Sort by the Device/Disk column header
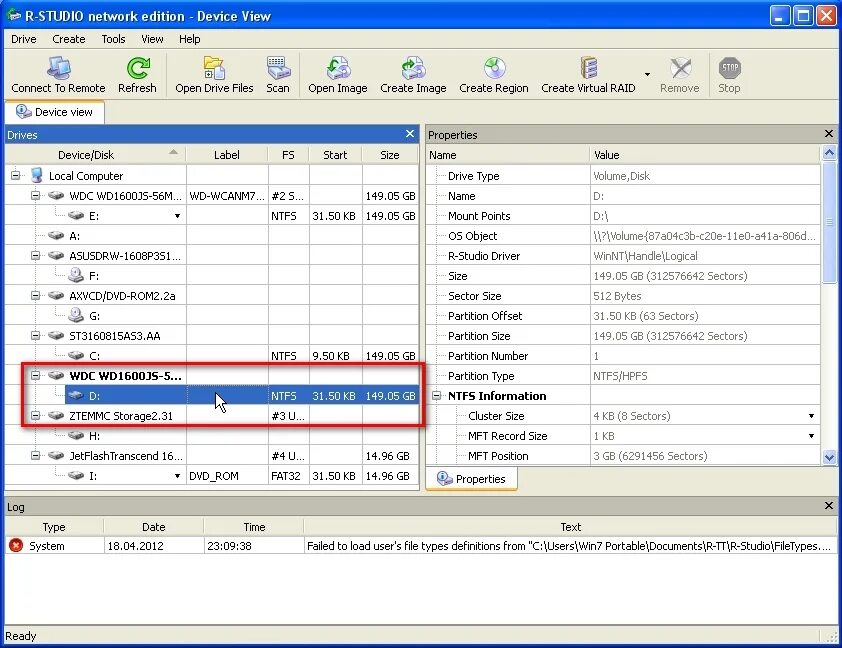Screen dimensions: 842x648 tap(96, 155)
